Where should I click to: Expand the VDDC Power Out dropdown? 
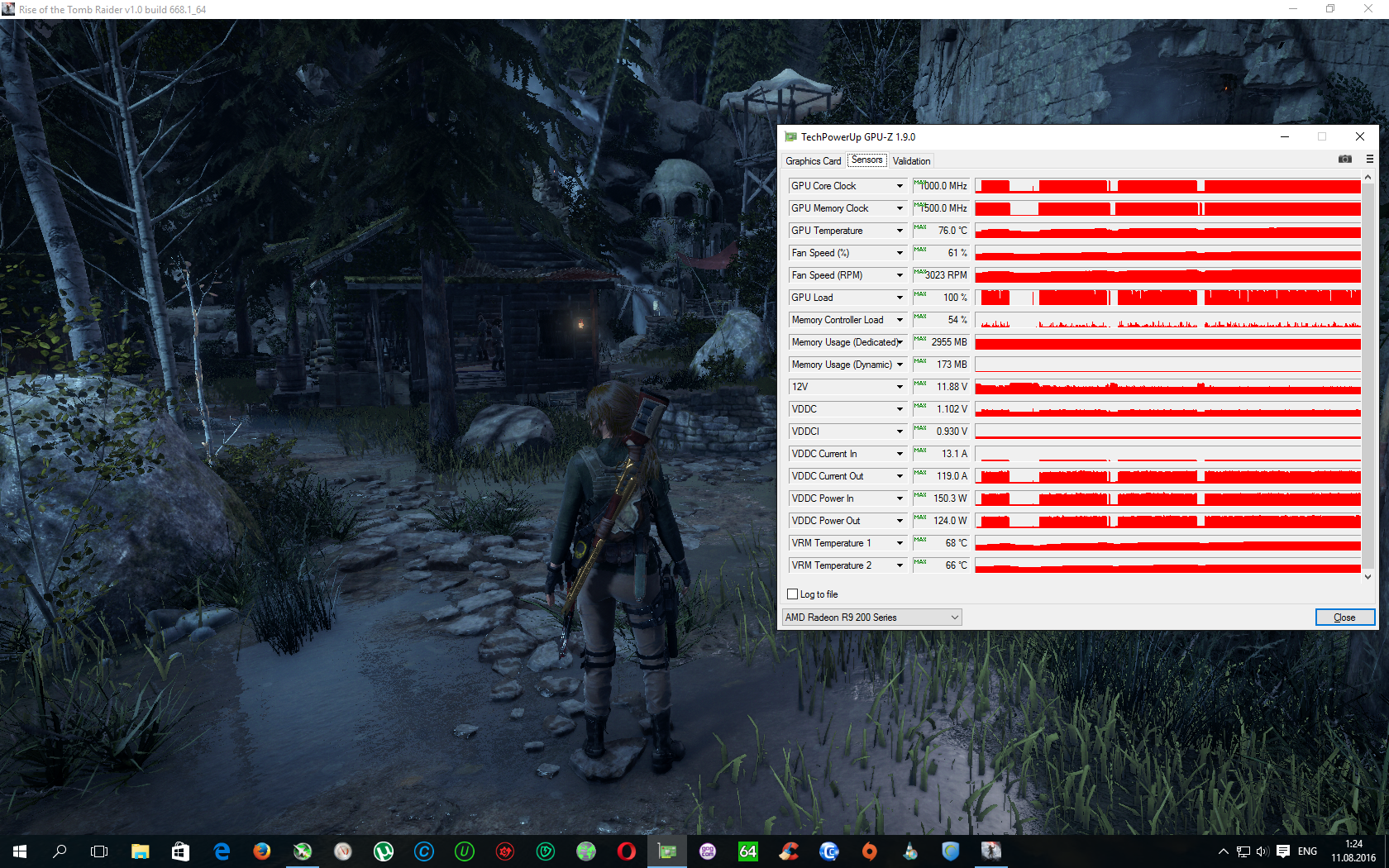coord(900,521)
